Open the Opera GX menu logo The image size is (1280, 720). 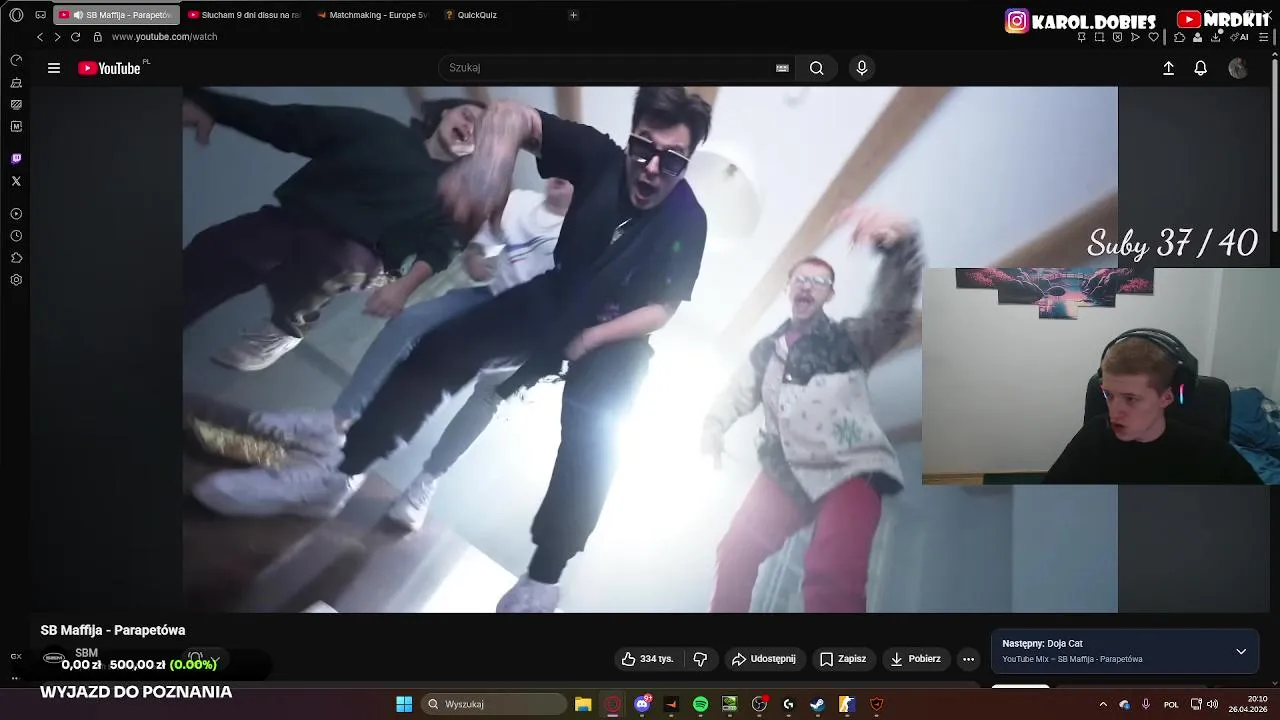pyautogui.click(x=16, y=15)
